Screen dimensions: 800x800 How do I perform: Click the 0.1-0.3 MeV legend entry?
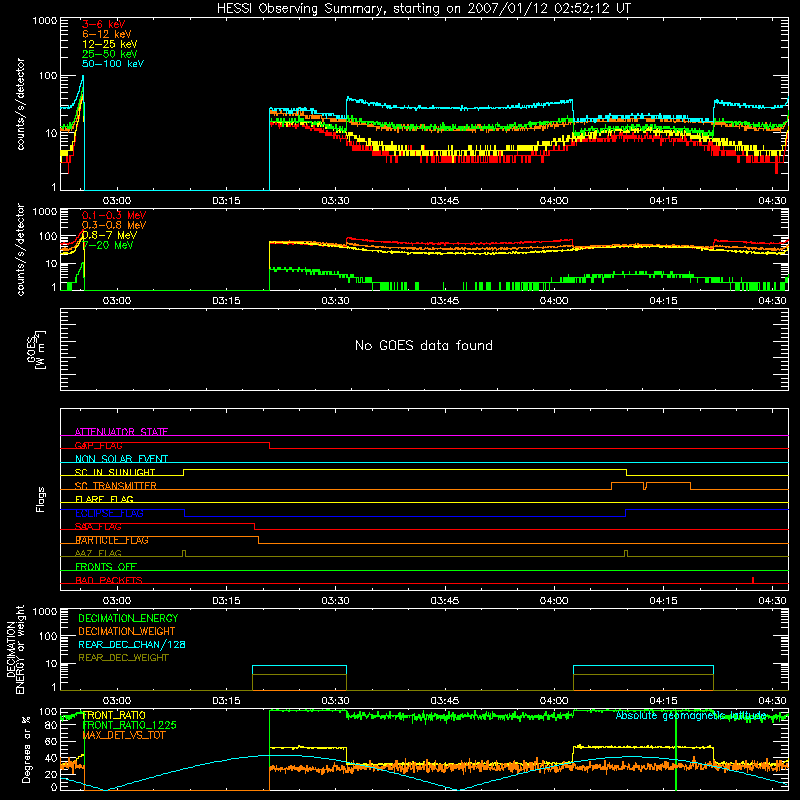[114, 215]
